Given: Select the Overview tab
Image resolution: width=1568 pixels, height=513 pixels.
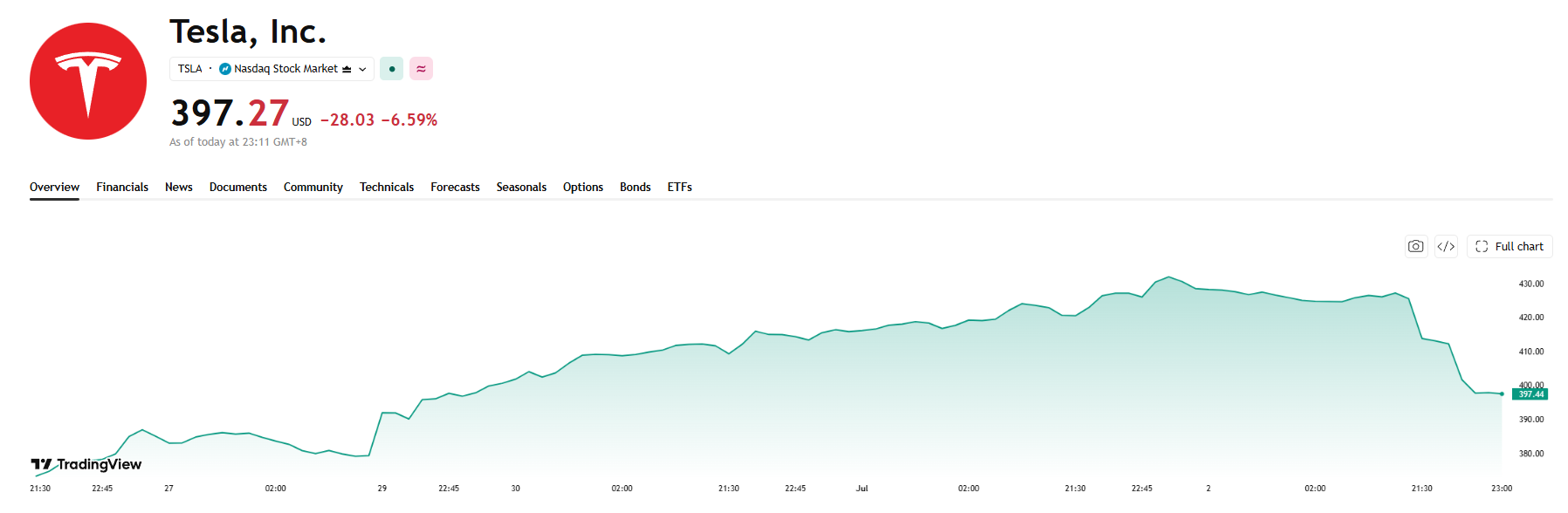Looking at the screenshot, I should coord(54,188).
